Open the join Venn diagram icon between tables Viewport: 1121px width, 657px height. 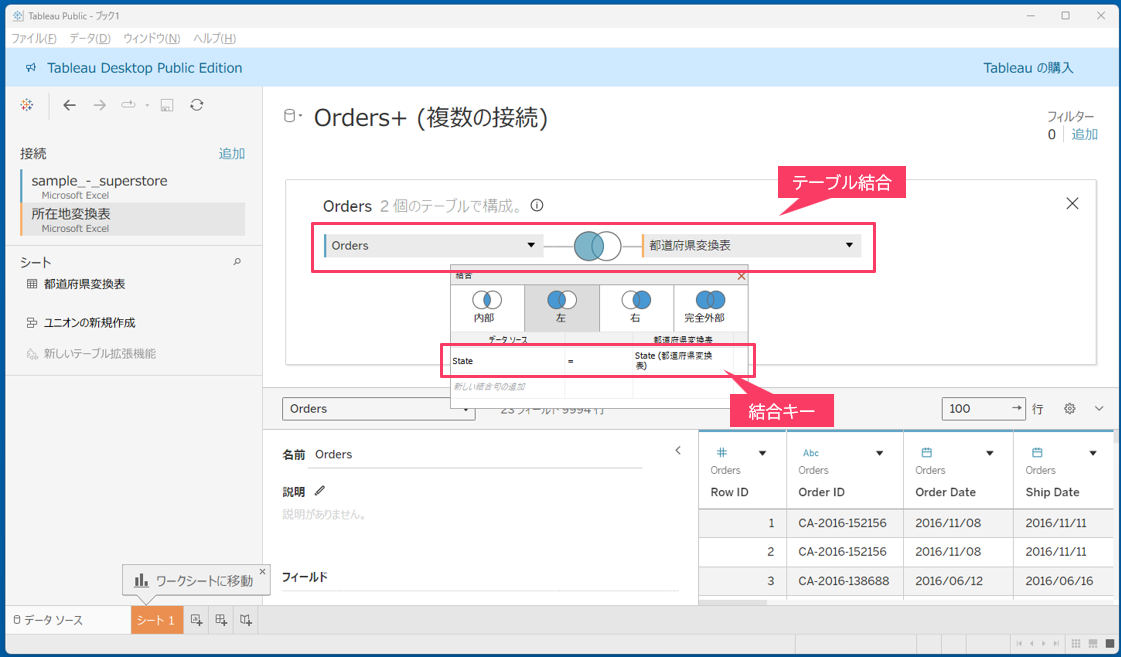[x=597, y=245]
